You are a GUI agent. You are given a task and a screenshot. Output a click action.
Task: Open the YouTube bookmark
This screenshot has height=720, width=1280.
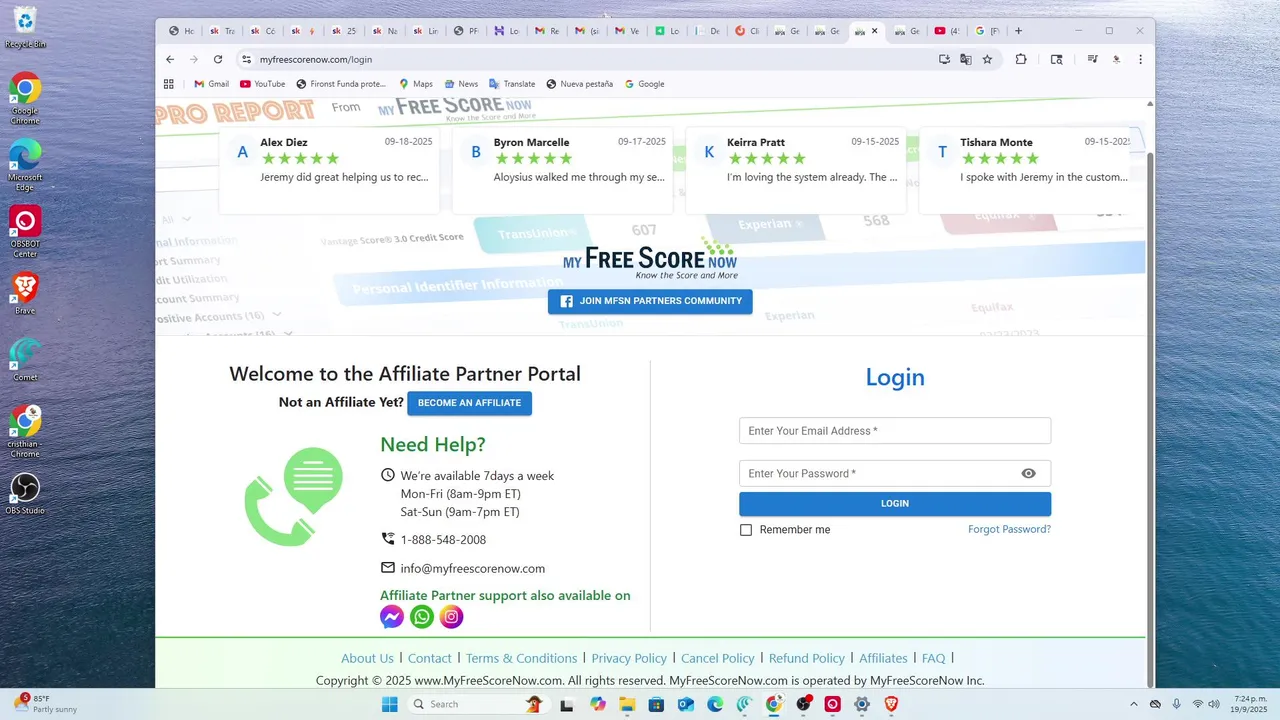262,84
